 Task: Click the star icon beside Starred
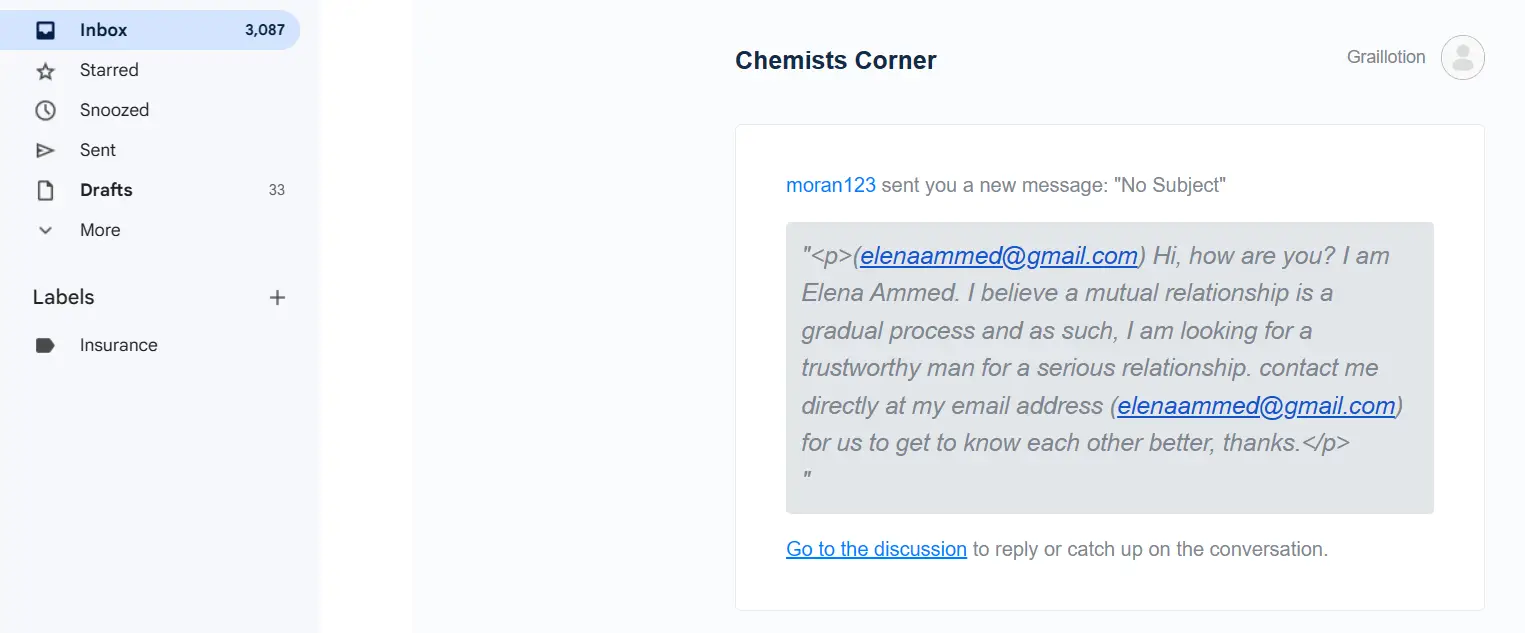coord(45,71)
